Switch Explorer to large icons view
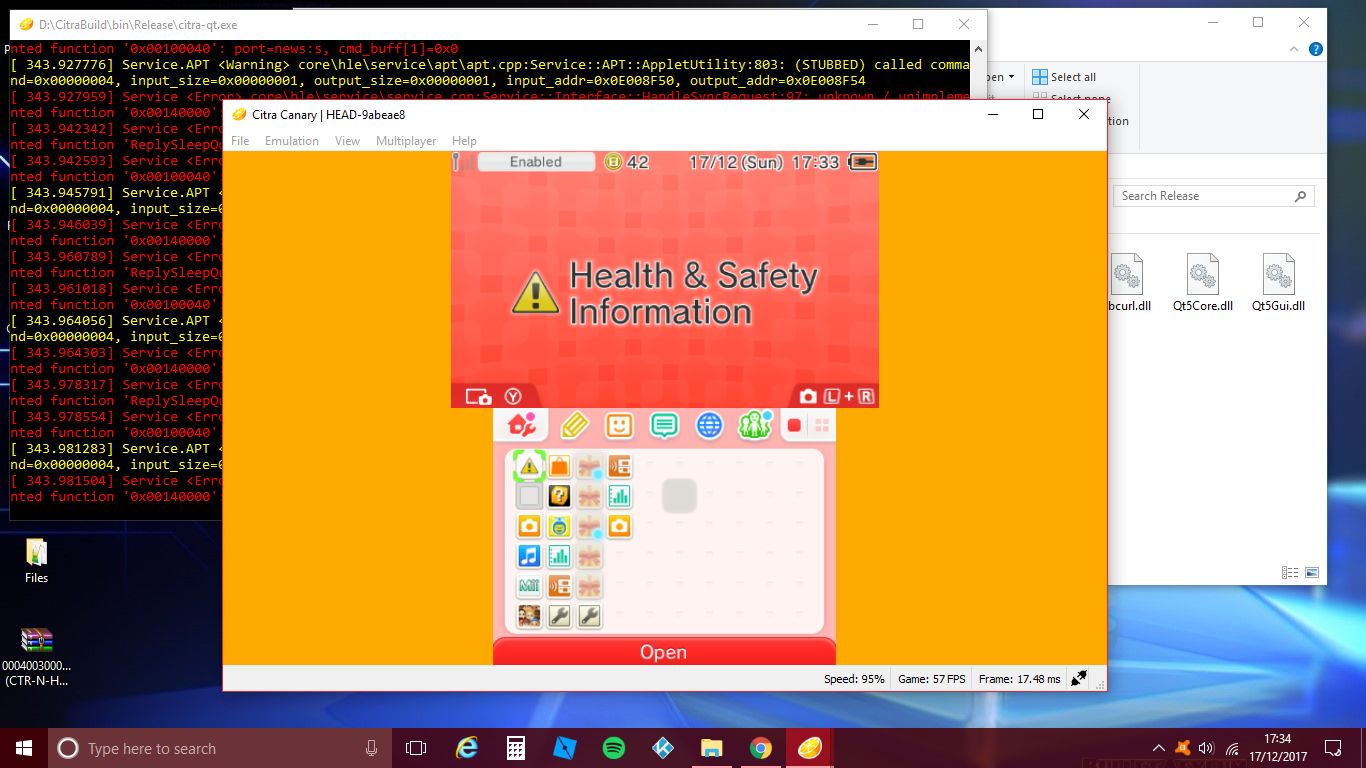 pos(1310,573)
